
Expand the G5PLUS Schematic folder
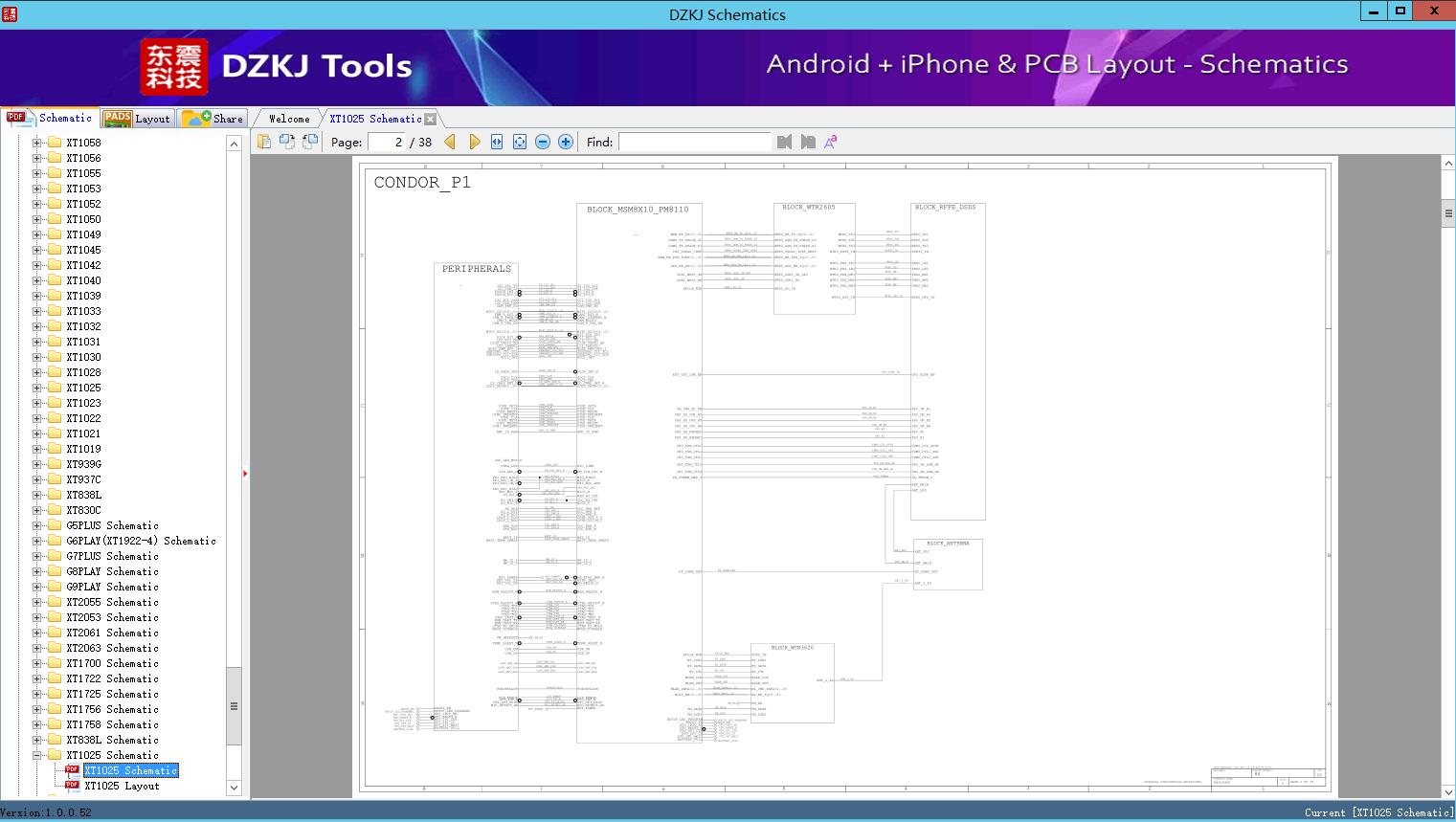[37, 525]
